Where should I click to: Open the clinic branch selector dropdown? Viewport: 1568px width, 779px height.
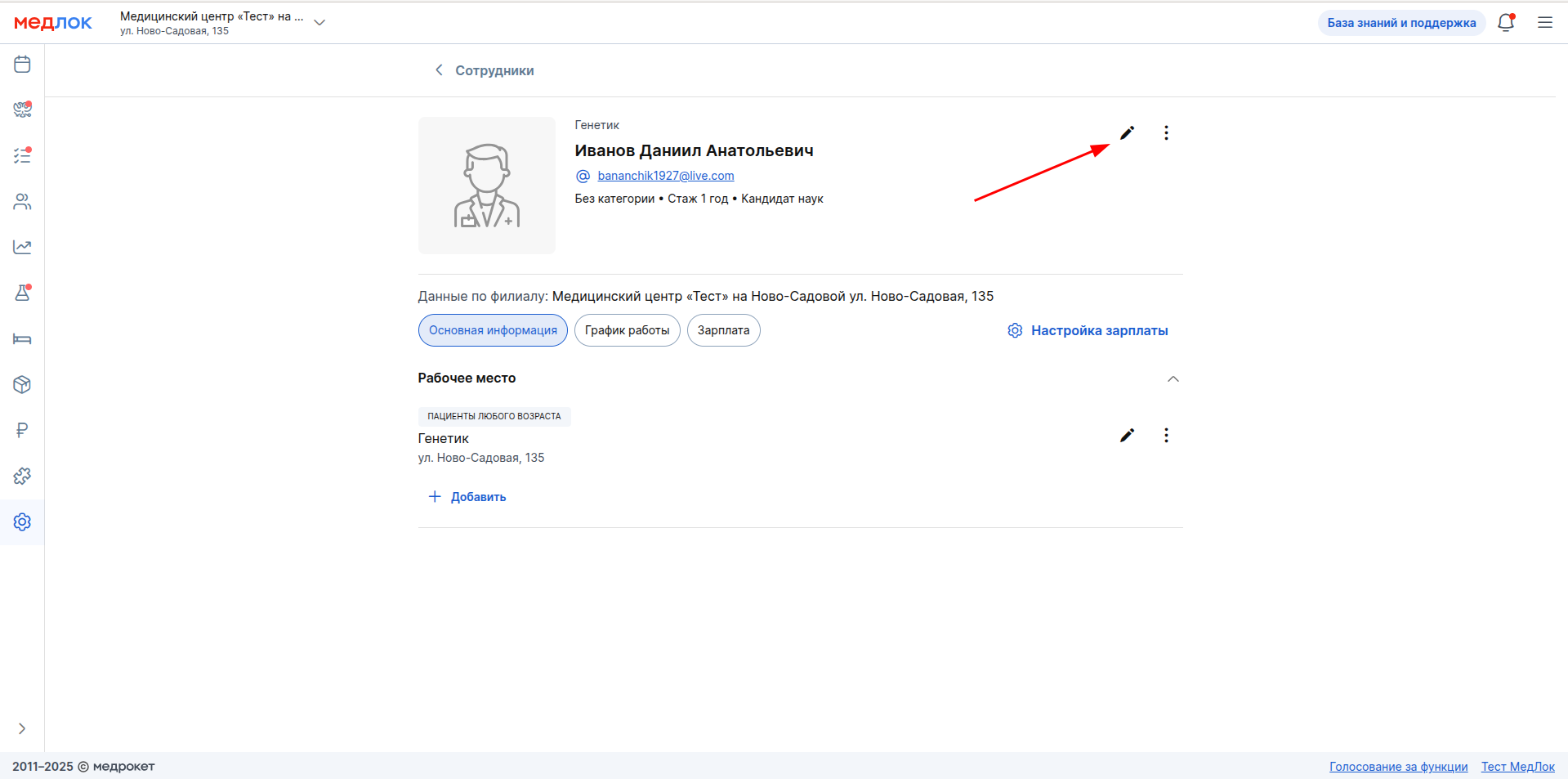coord(319,23)
